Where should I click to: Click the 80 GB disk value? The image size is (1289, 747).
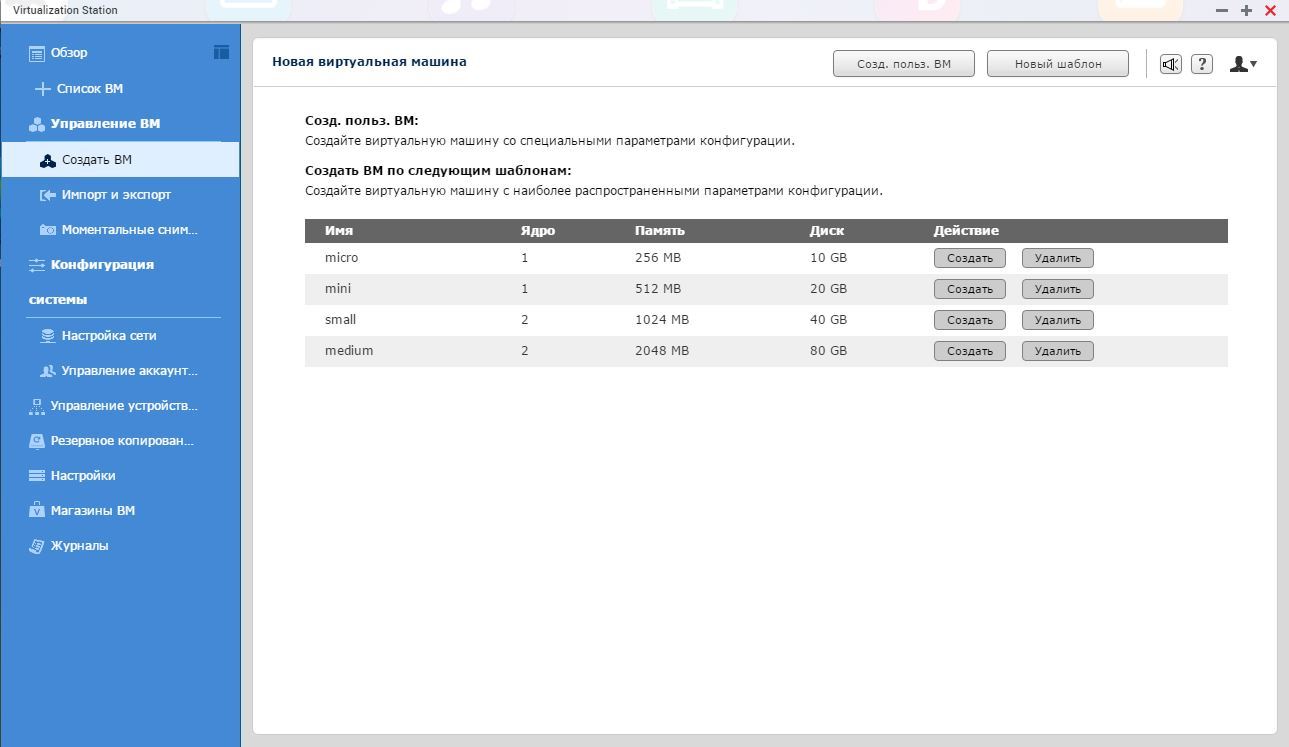(828, 351)
